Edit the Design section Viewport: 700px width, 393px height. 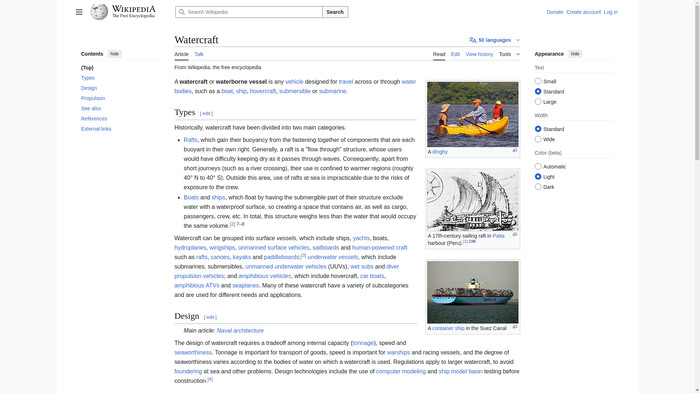(x=210, y=317)
